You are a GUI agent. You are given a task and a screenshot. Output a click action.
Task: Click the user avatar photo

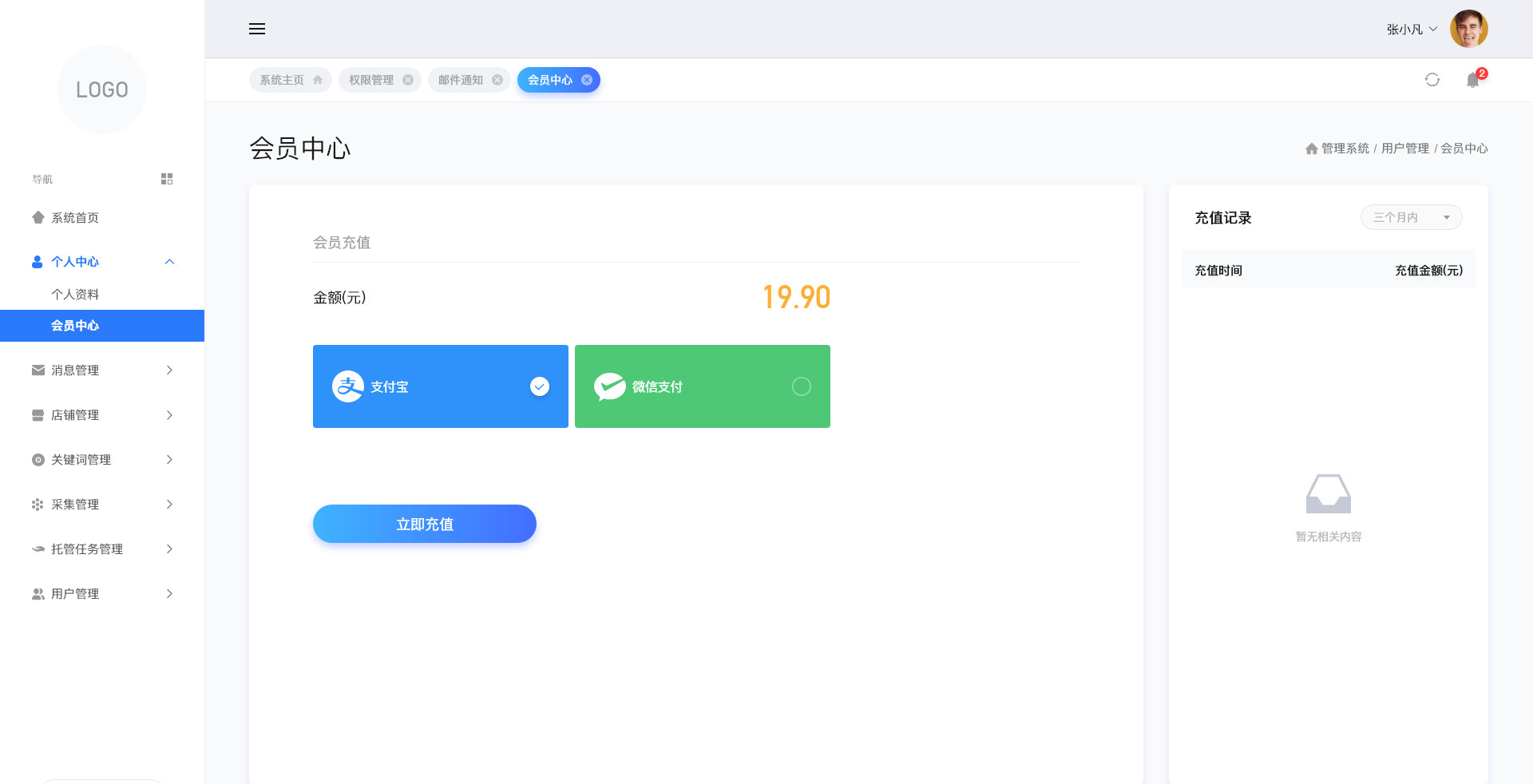tap(1469, 29)
